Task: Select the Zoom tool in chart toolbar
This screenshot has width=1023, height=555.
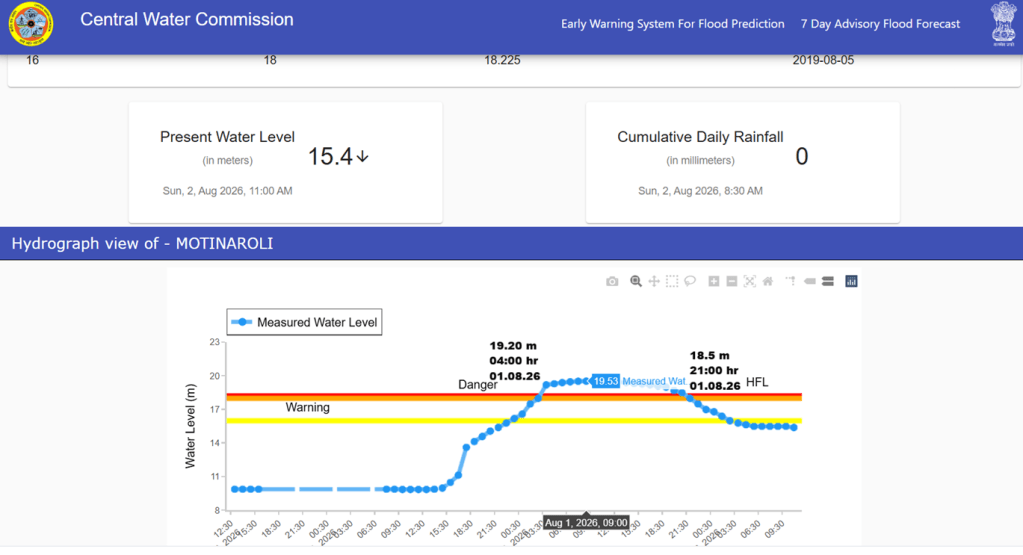Action: click(x=635, y=281)
